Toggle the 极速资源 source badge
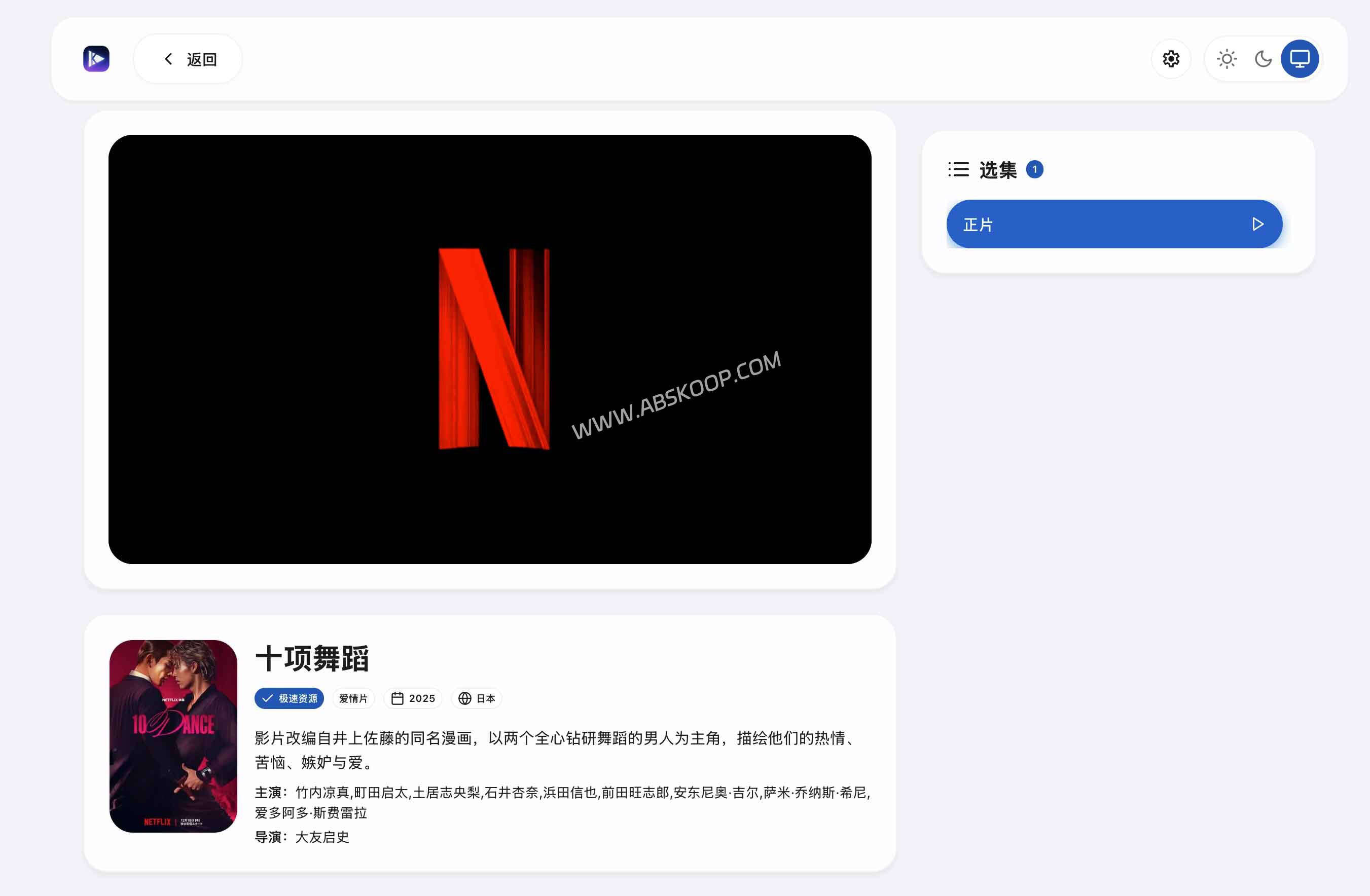Image resolution: width=1370 pixels, height=896 pixels. [290, 698]
